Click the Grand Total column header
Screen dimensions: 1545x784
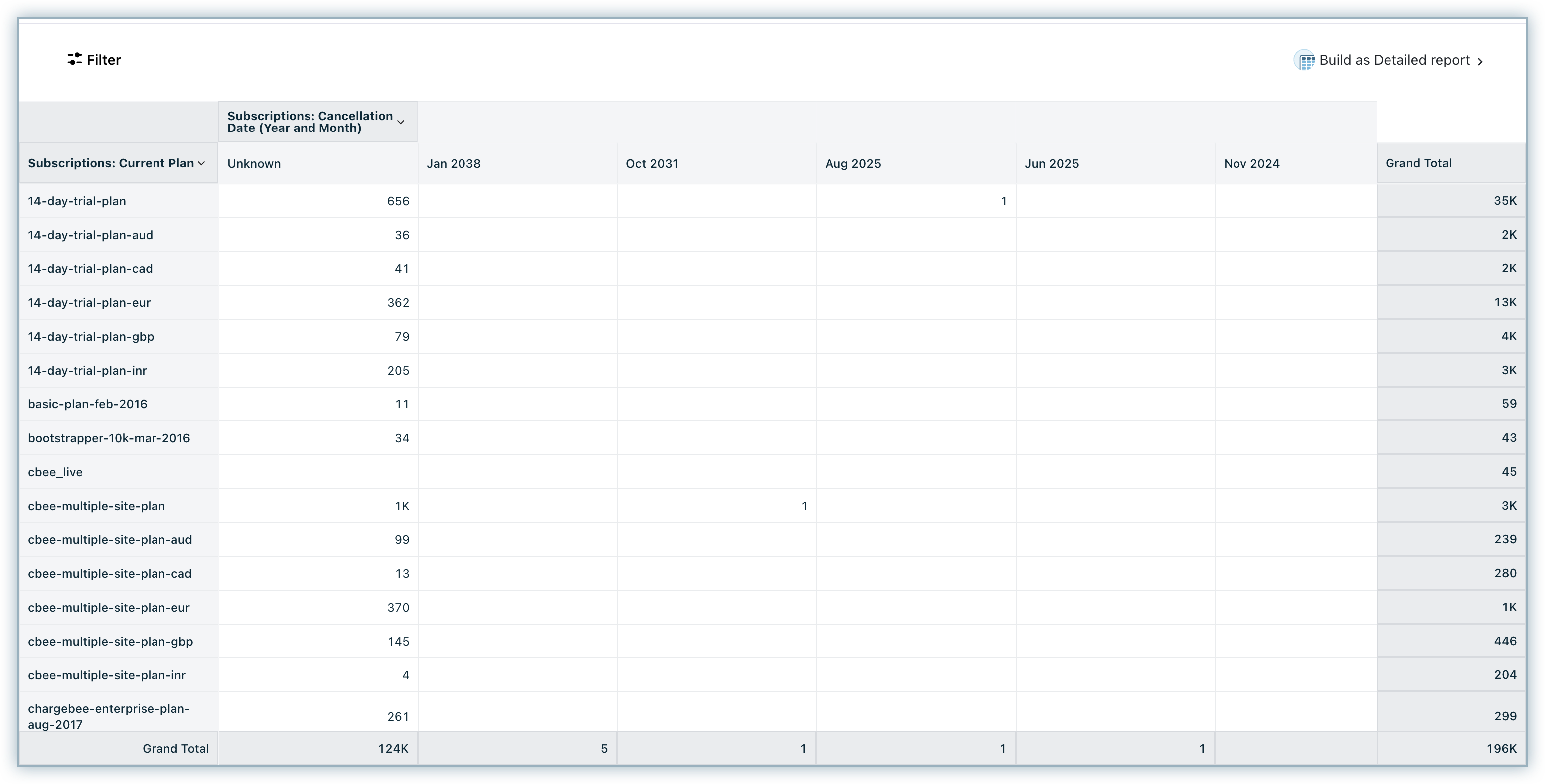tap(1418, 163)
